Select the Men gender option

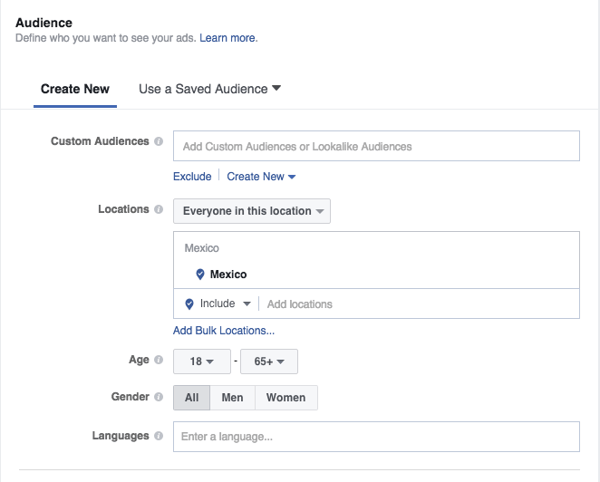pyautogui.click(x=232, y=397)
